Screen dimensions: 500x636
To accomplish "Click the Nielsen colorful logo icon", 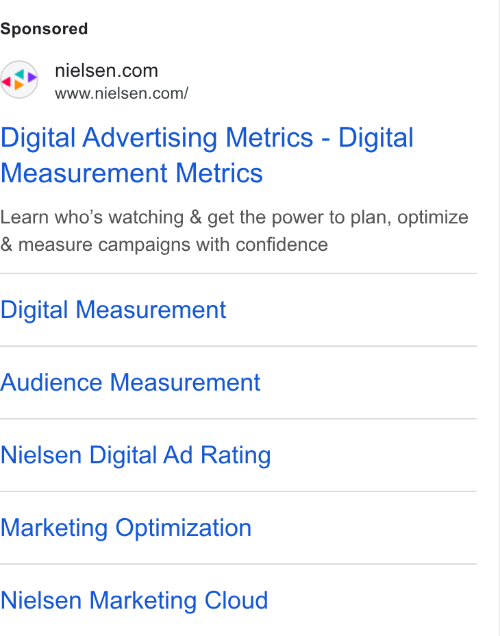I will (x=19, y=80).
